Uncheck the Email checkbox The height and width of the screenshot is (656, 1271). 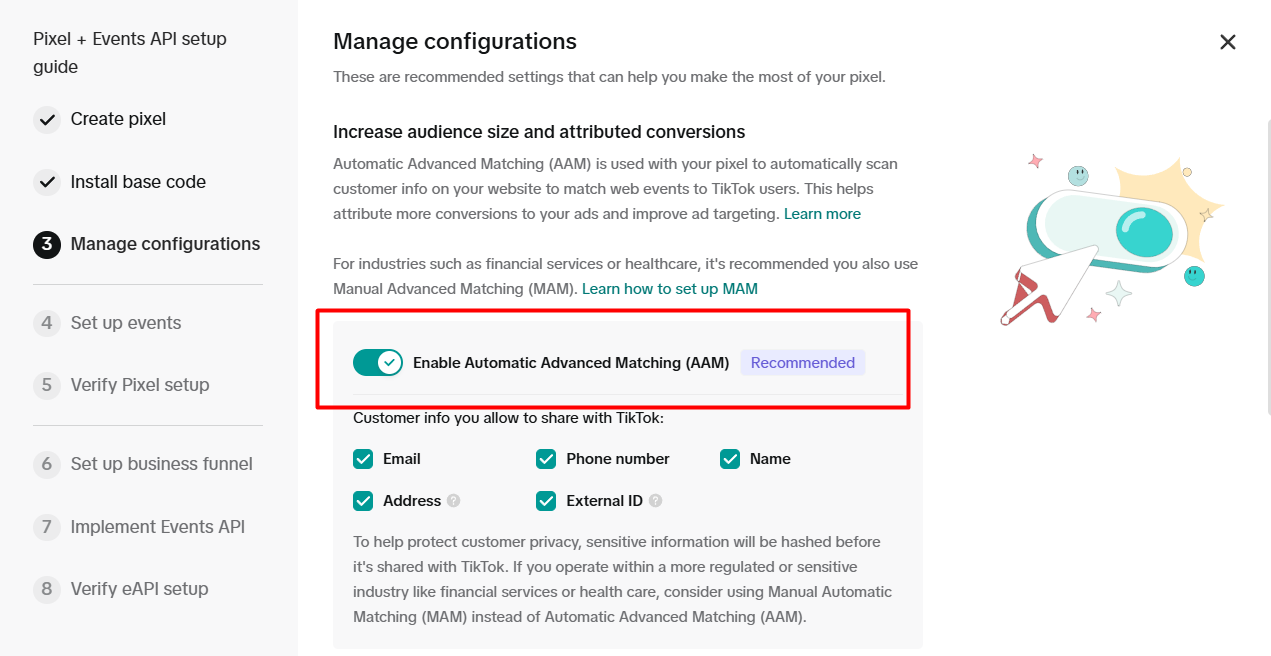click(363, 459)
